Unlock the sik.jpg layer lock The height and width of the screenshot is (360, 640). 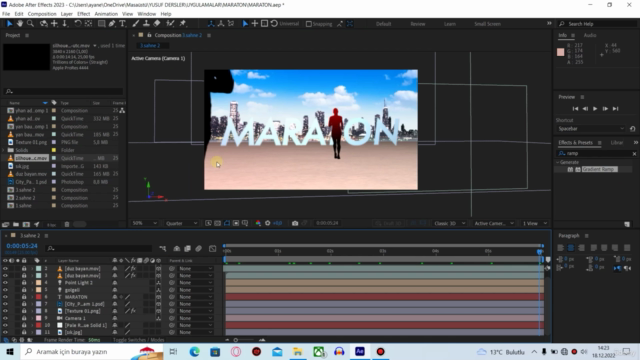click(x=24, y=332)
